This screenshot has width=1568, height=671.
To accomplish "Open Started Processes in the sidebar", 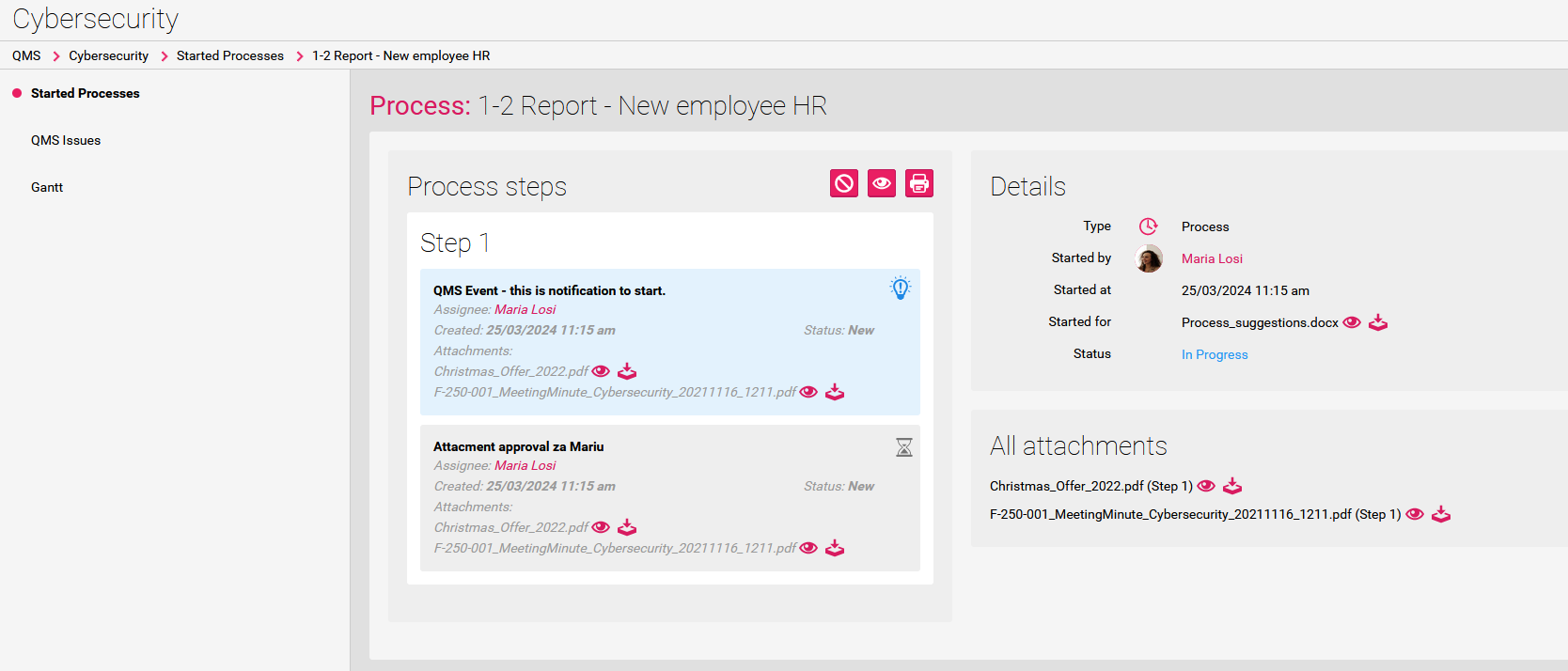I will coord(85,93).
